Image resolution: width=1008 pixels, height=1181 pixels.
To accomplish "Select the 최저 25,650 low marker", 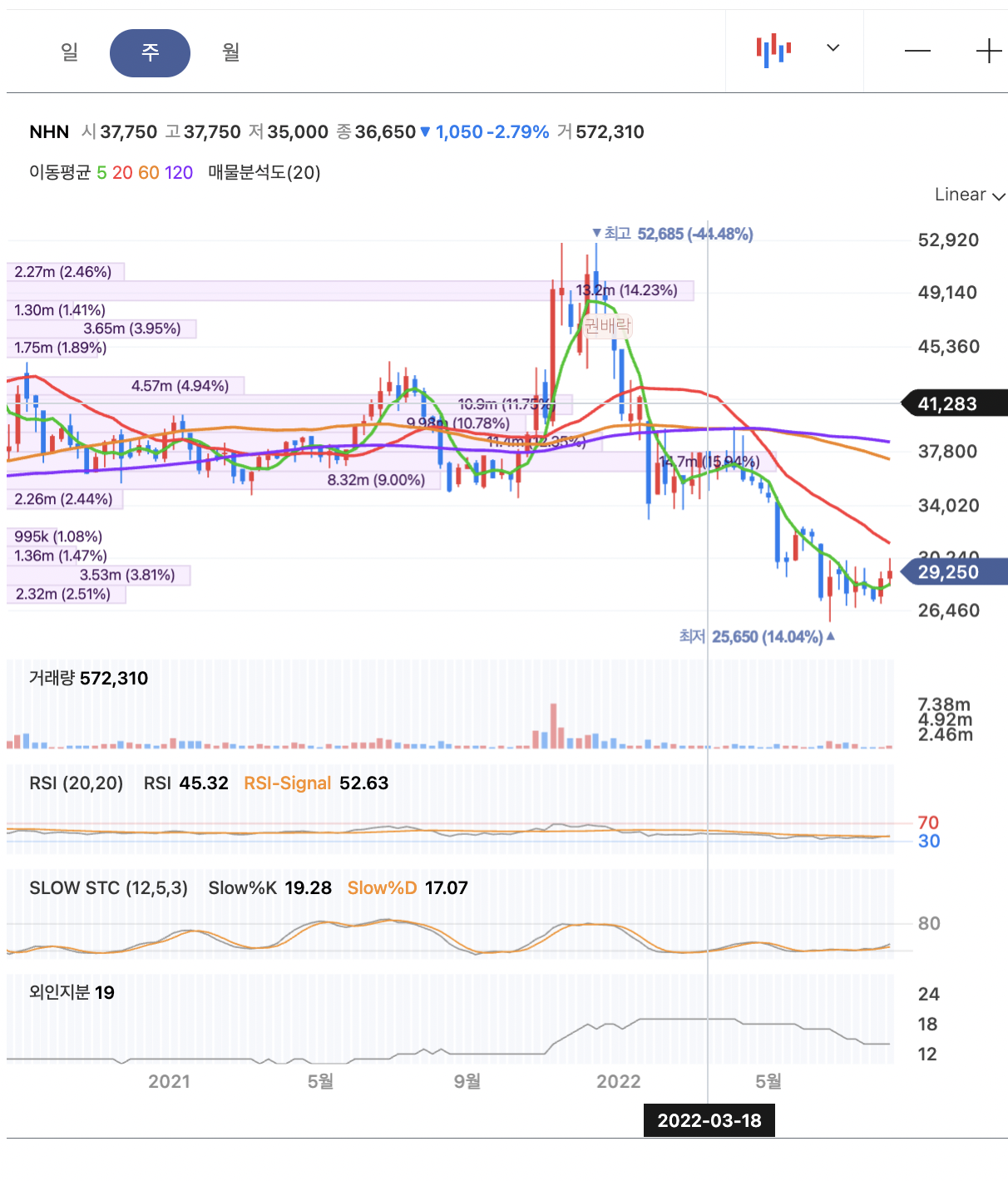I will (x=757, y=637).
